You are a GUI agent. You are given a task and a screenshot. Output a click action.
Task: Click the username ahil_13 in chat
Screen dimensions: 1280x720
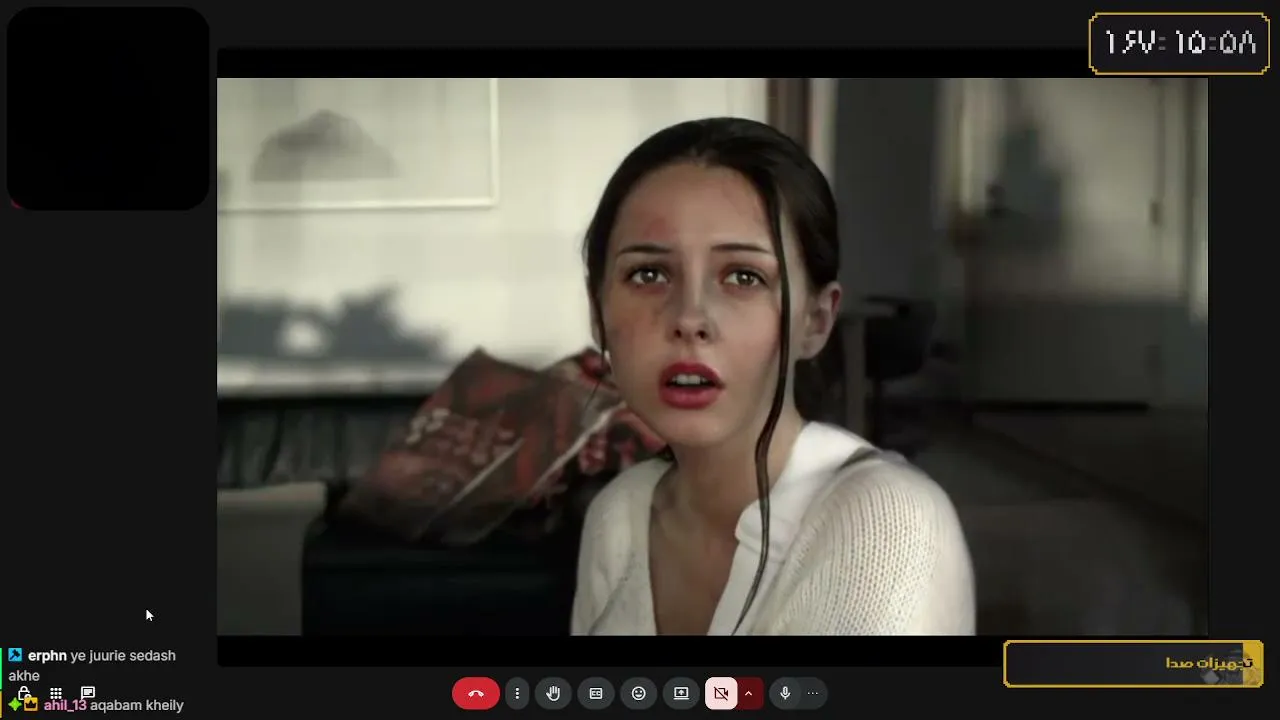pyautogui.click(x=65, y=705)
